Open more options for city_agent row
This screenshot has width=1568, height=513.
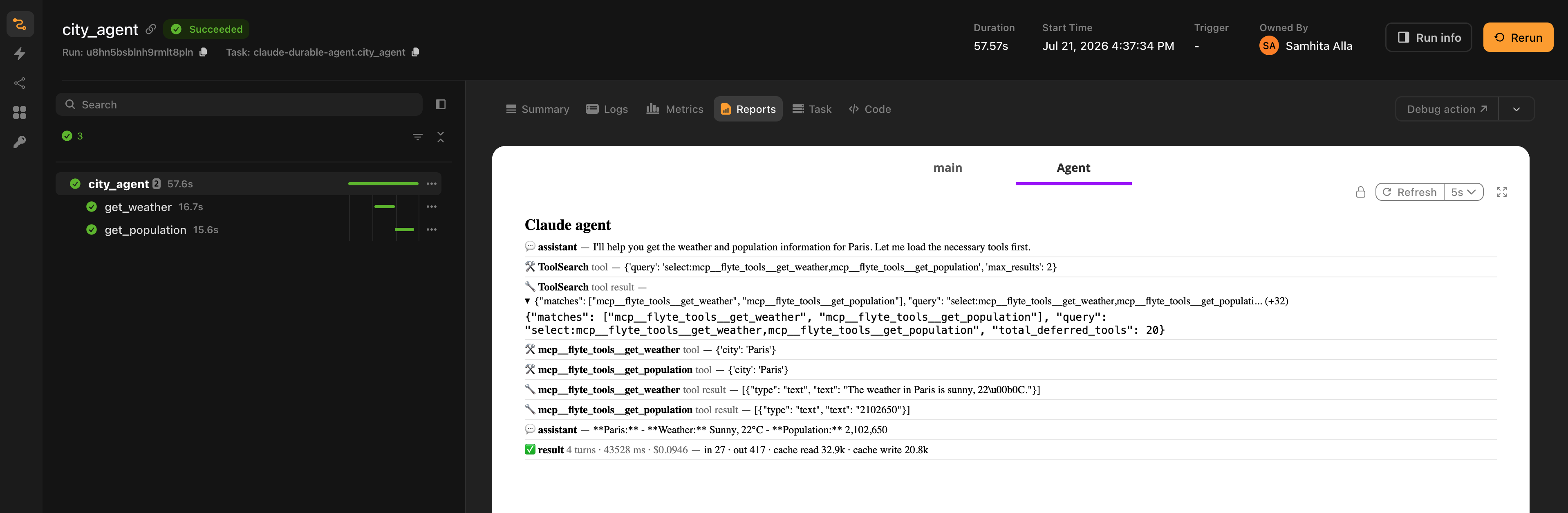pyautogui.click(x=432, y=183)
